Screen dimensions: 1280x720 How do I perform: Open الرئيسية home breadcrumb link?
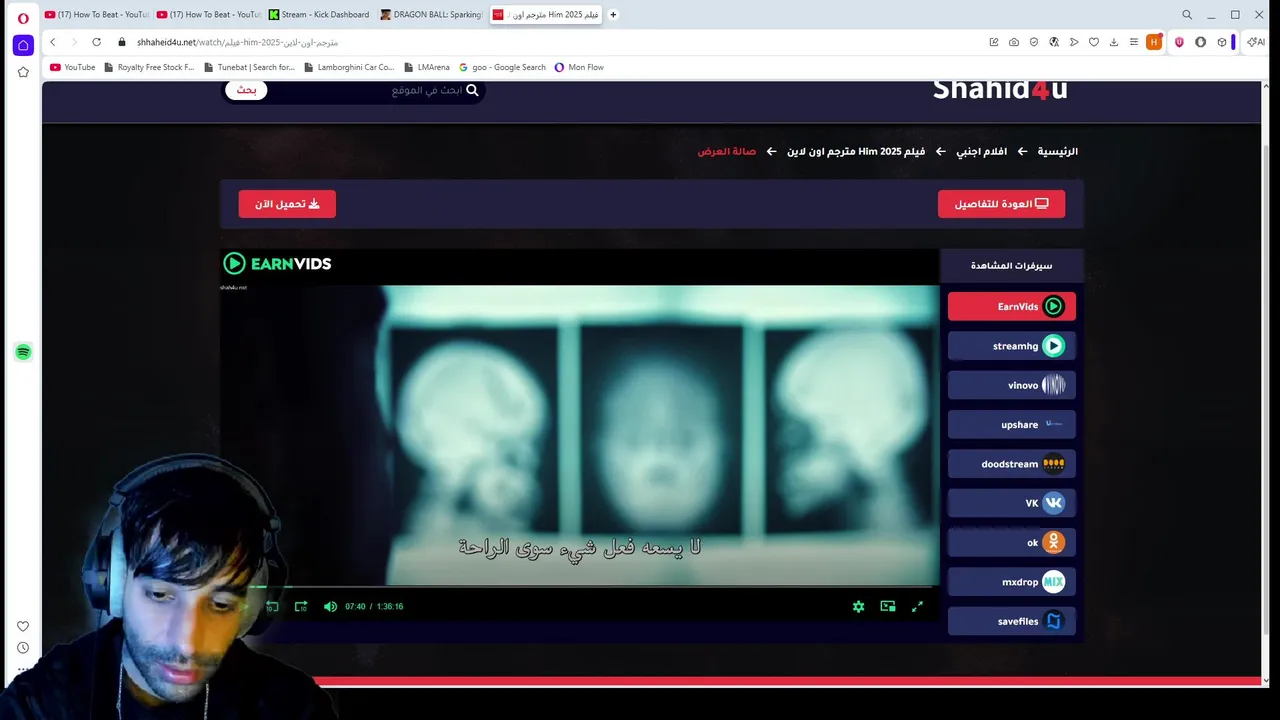click(1057, 152)
